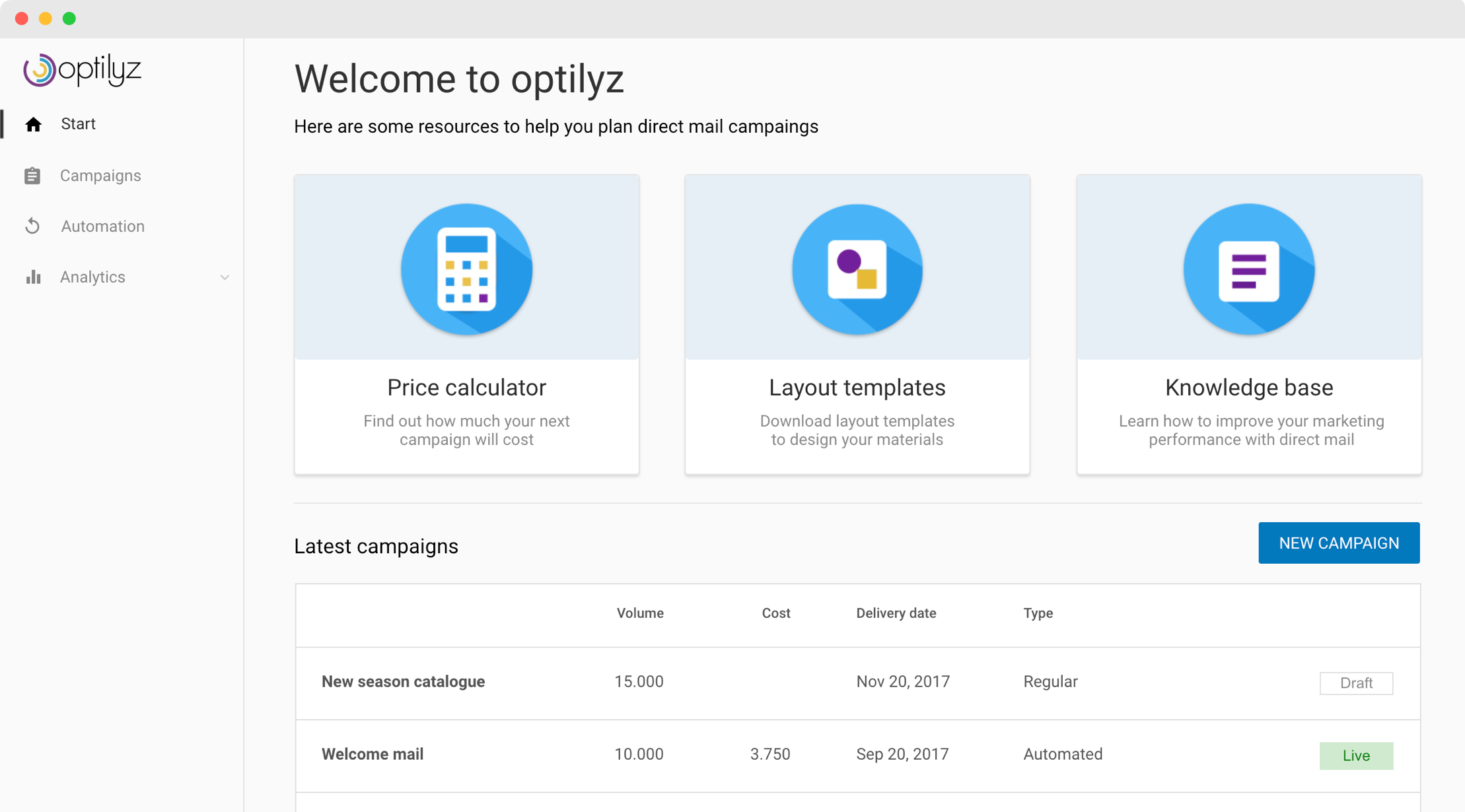Viewport: 1465px width, 812px height.
Task: Click the optilyz logo
Action: click(x=83, y=69)
